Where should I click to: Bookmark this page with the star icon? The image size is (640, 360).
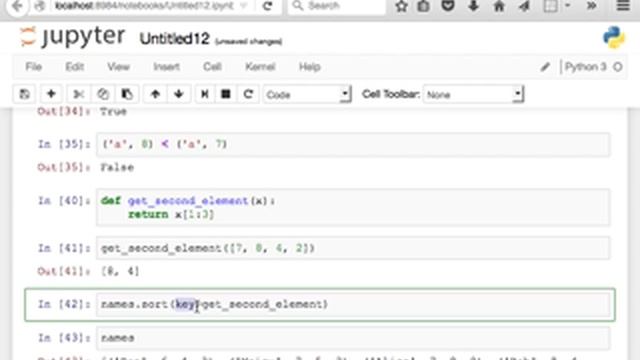click(x=401, y=6)
